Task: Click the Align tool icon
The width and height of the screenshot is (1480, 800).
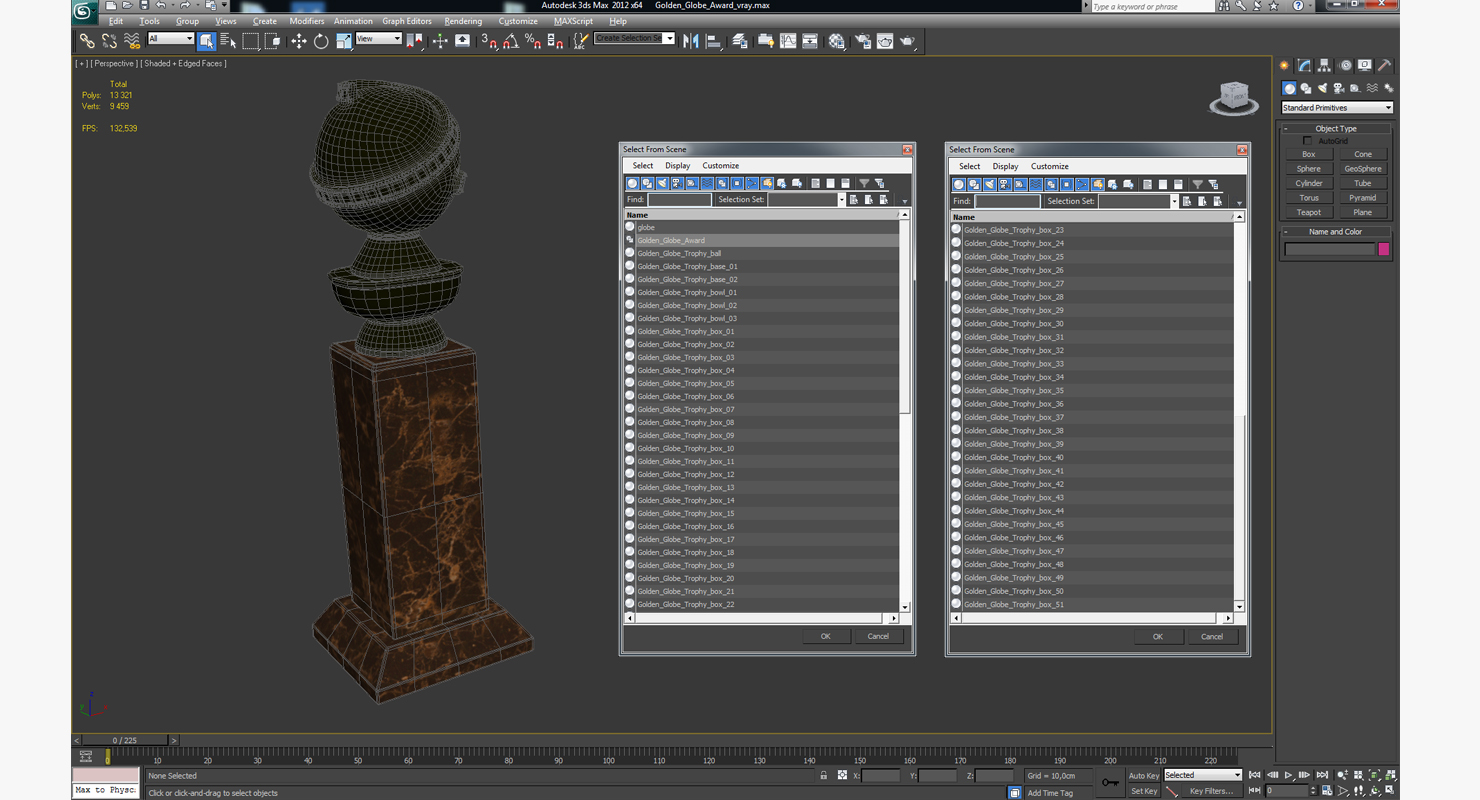Action: tap(714, 41)
